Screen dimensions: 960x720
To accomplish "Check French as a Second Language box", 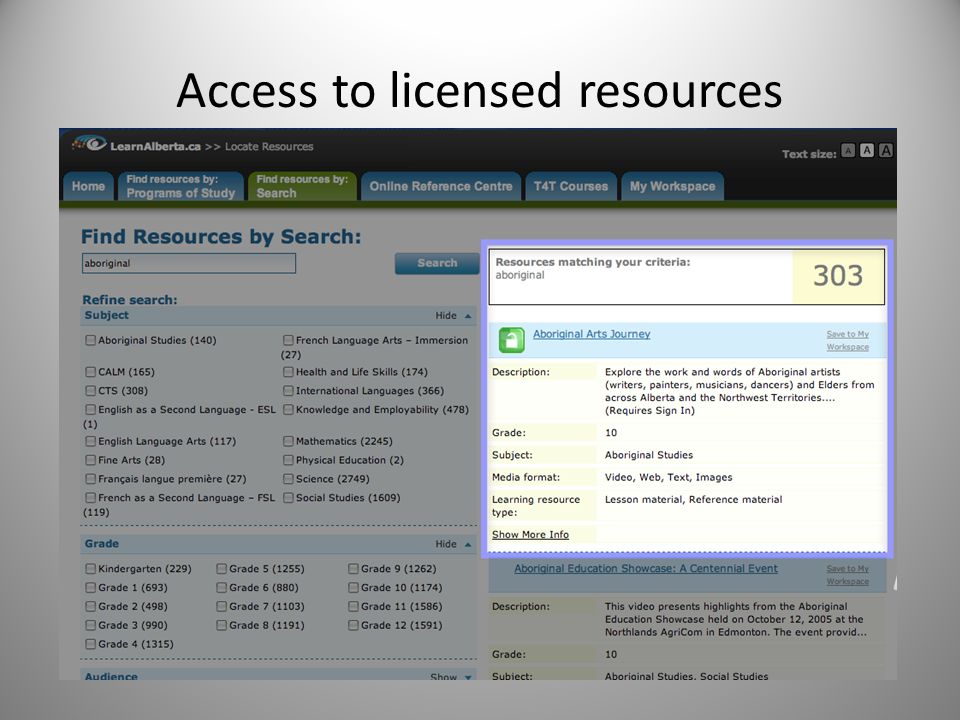I will point(90,498).
